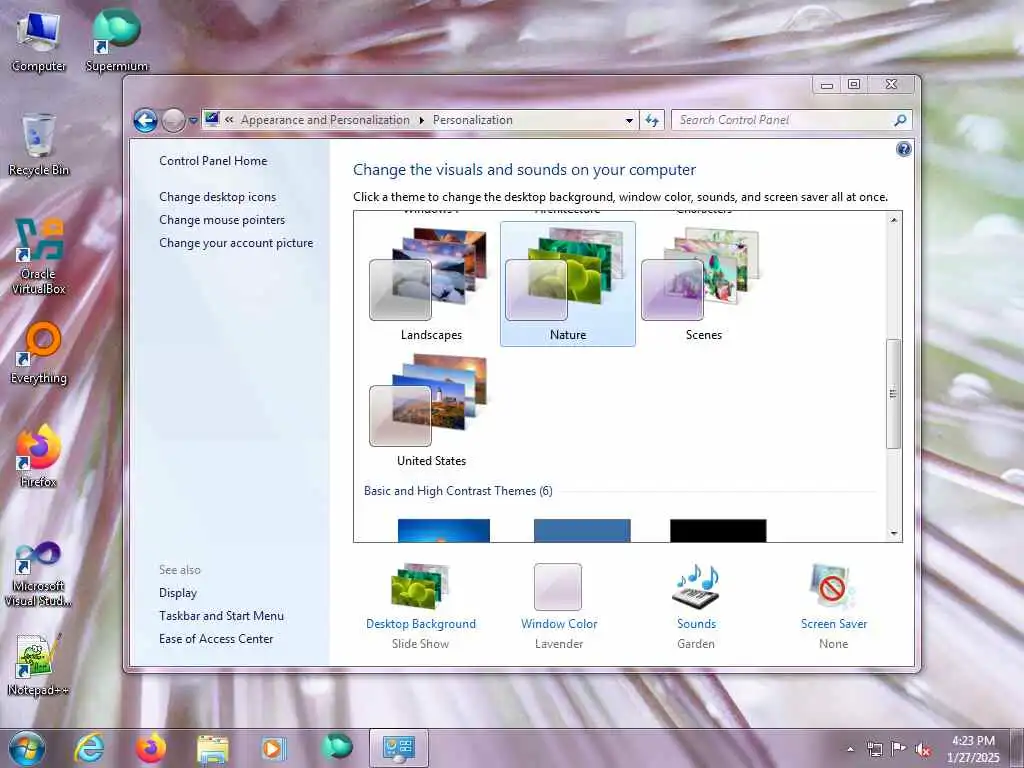This screenshot has height=768, width=1024.
Task: Select the blue sky basic theme thumbnail
Action: point(443,530)
